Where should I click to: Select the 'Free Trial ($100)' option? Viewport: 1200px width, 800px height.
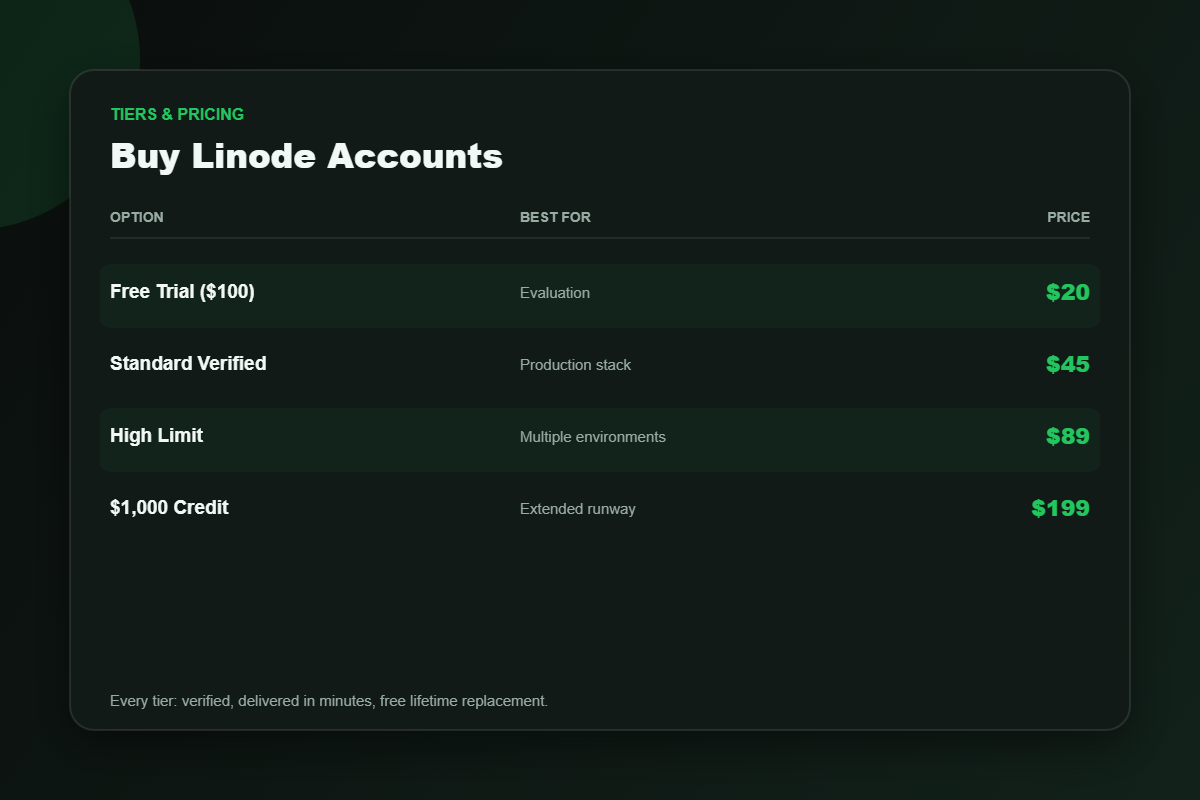click(x=182, y=292)
